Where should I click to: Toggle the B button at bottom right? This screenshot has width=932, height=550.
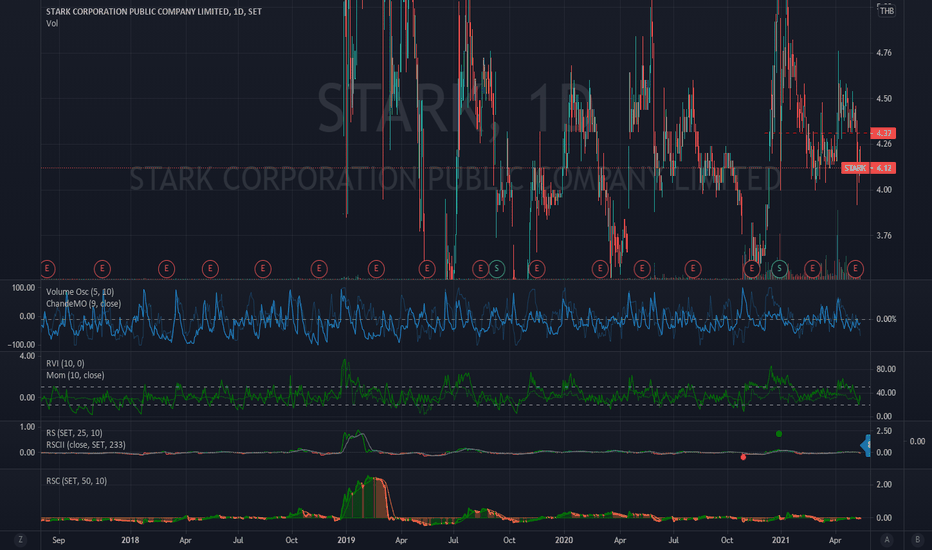(x=917, y=540)
